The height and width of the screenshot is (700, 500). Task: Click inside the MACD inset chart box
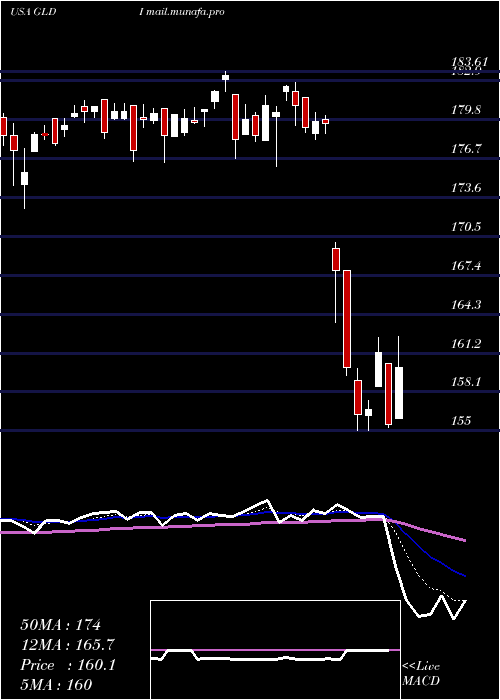[275, 650]
